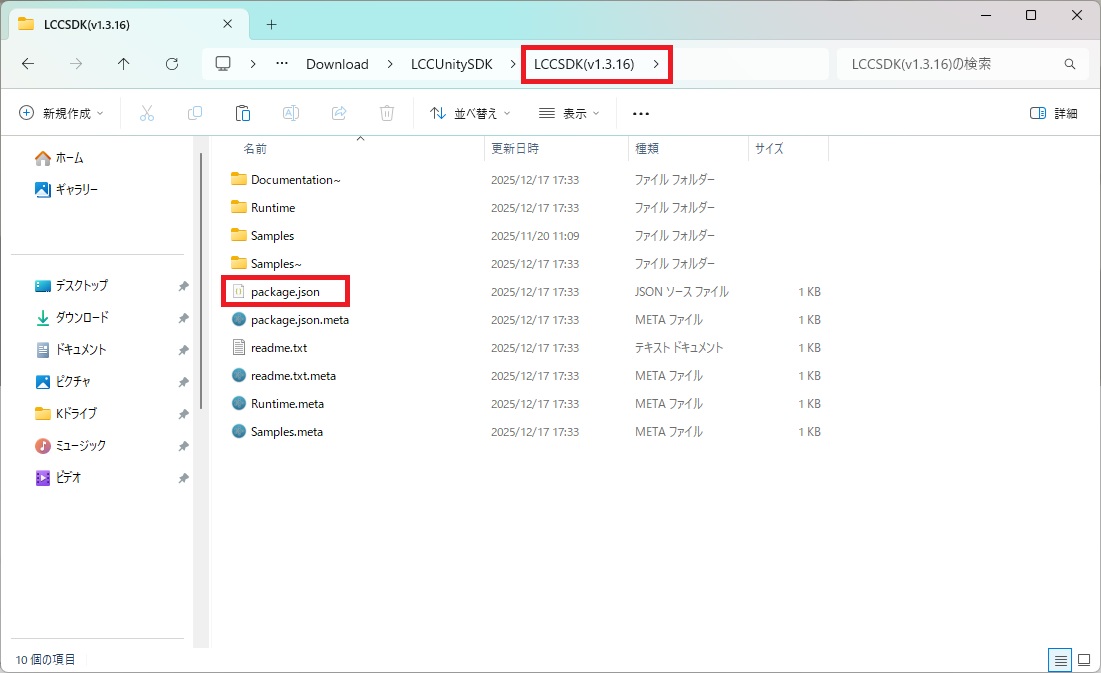Expand chevron after Download breadcrumb

pyautogui.click(x=390, y=64)
